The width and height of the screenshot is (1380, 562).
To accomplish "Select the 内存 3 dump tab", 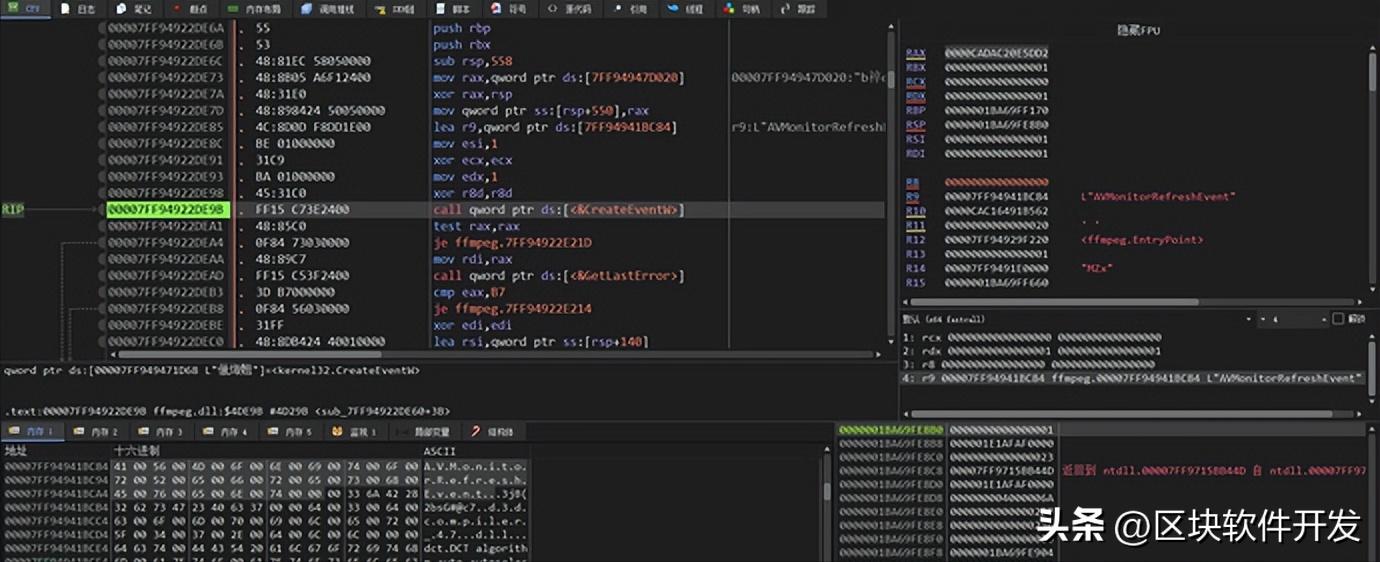I will pos(160,432).
